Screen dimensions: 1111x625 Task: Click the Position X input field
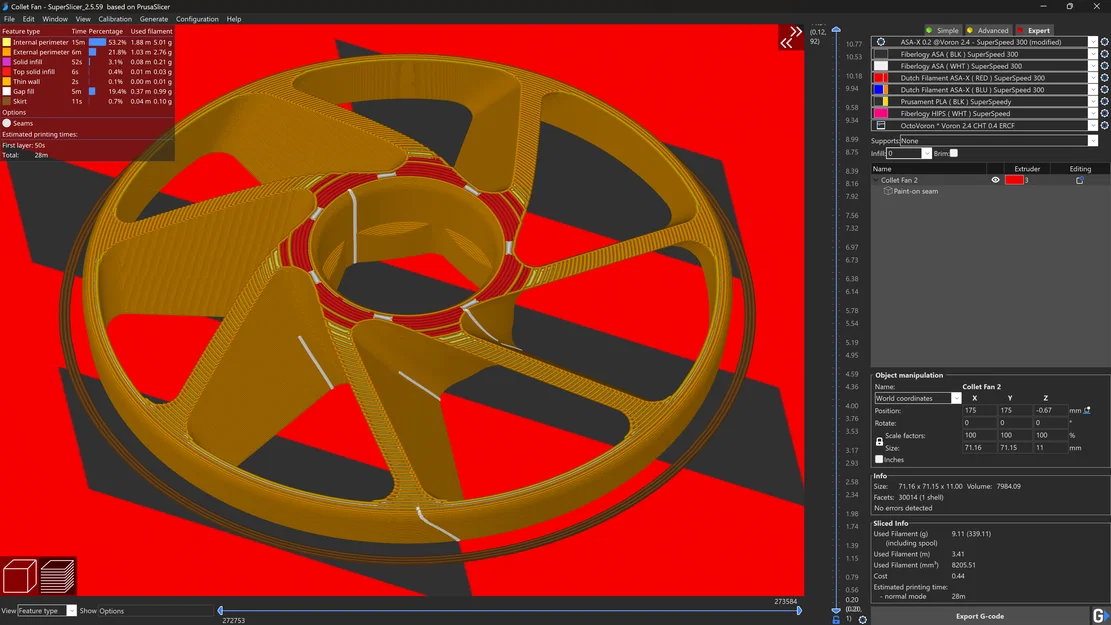(979, 410)
